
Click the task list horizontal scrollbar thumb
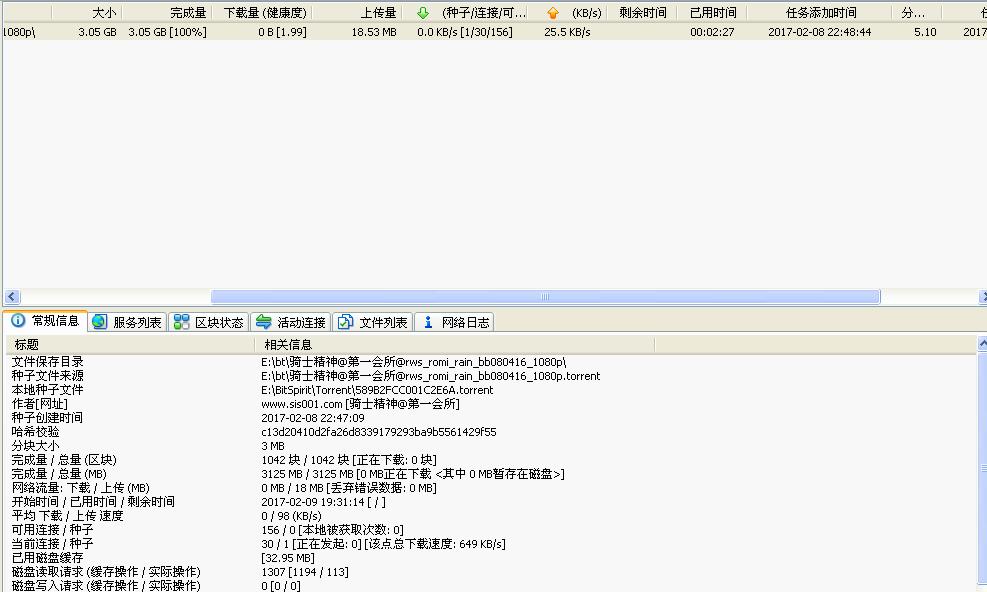[x=545, y=297]
